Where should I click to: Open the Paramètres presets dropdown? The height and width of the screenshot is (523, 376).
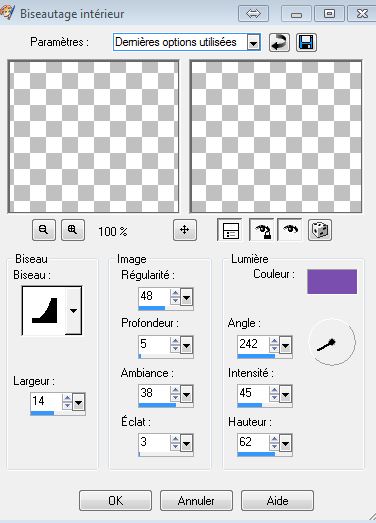[254, 43]
